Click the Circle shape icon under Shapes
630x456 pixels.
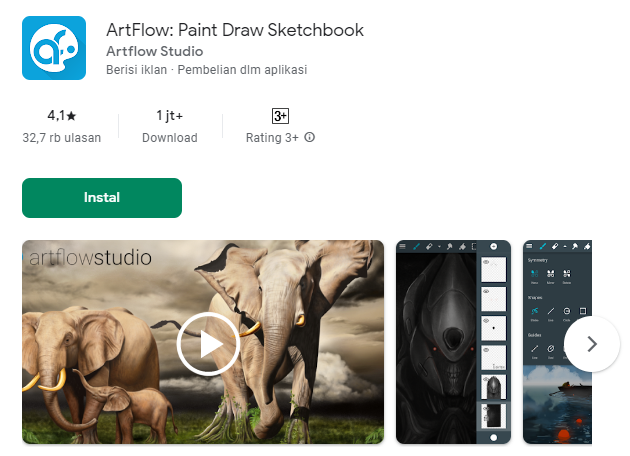(567, 311)
